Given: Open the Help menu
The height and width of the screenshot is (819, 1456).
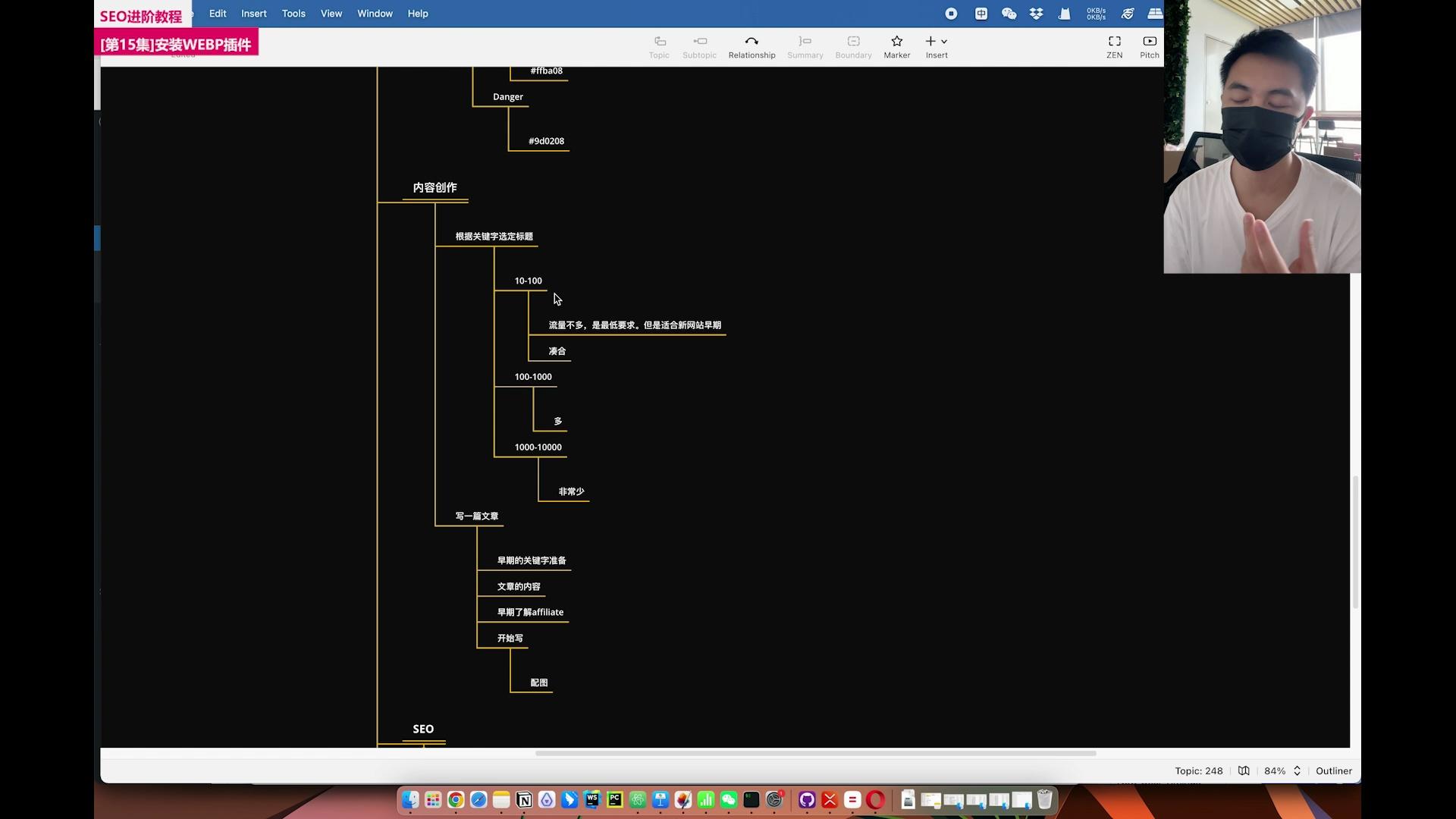Looking at the screenshot, I should [x=418, y=14].
